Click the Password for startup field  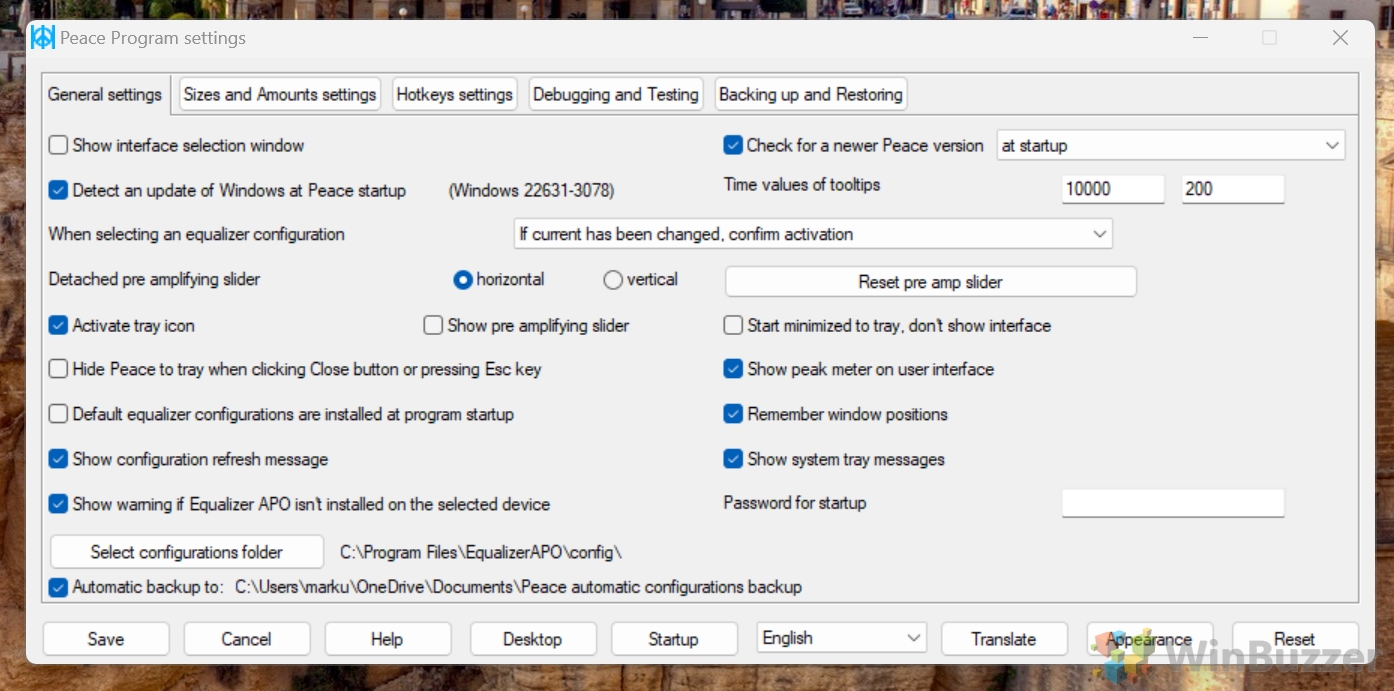pos(1172,503)
